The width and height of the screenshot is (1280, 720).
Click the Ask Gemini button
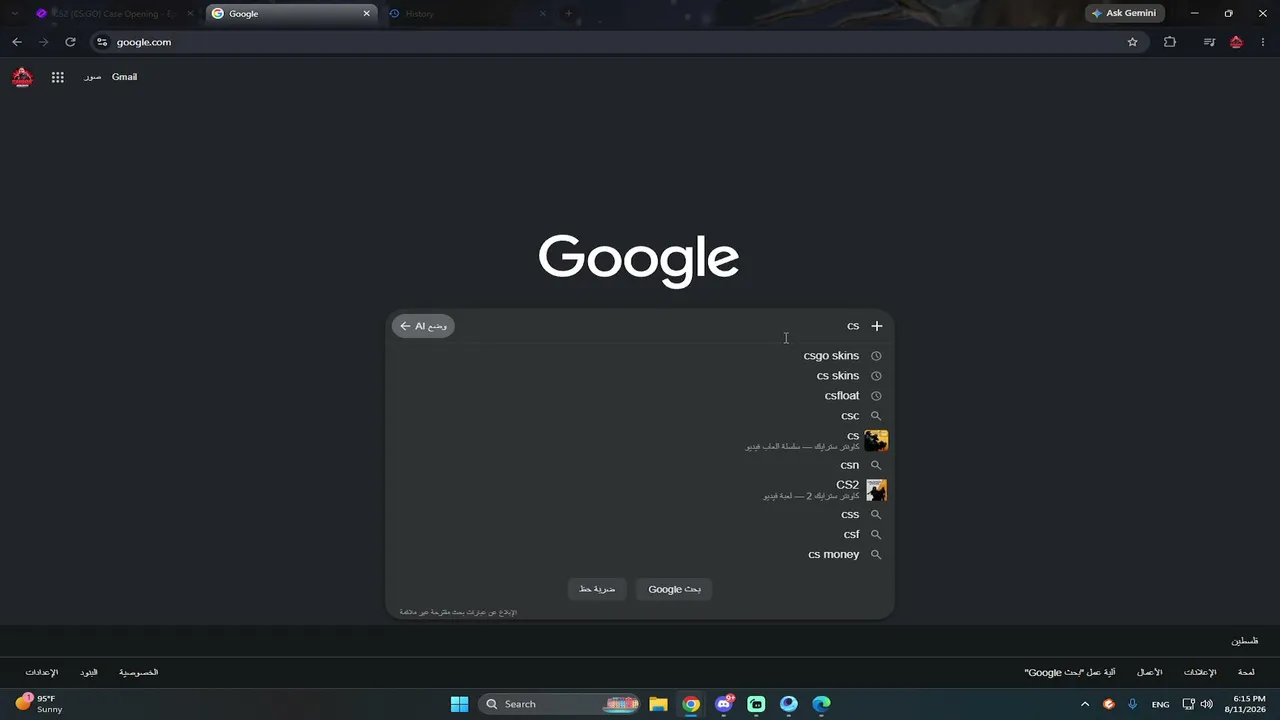1125,14
